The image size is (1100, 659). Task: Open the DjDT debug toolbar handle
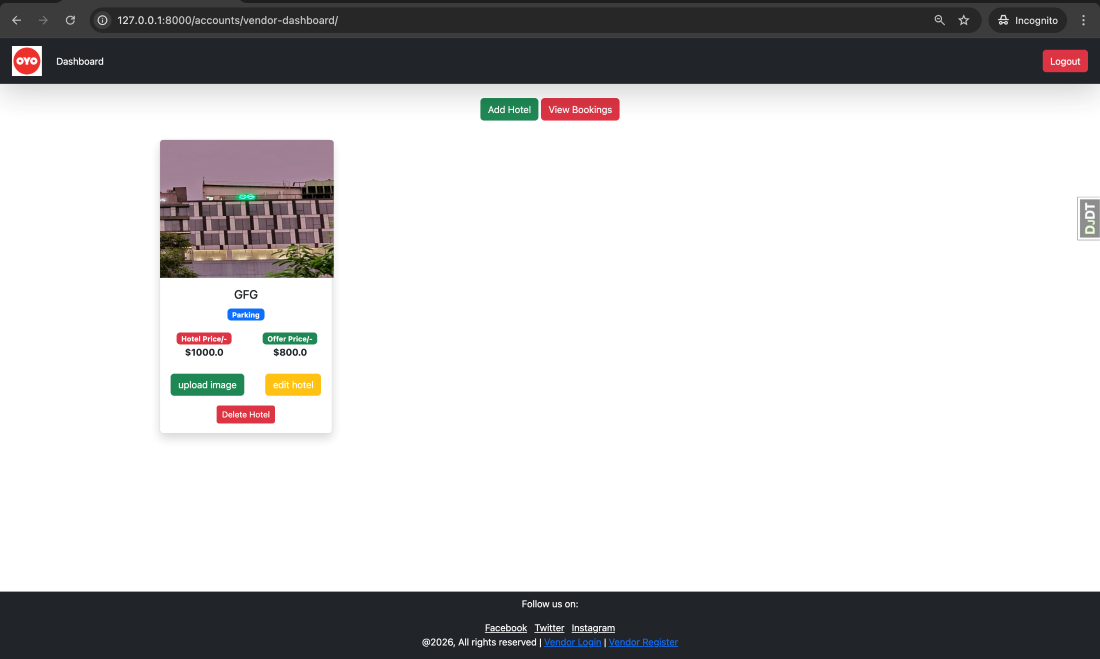(1089, 218)
